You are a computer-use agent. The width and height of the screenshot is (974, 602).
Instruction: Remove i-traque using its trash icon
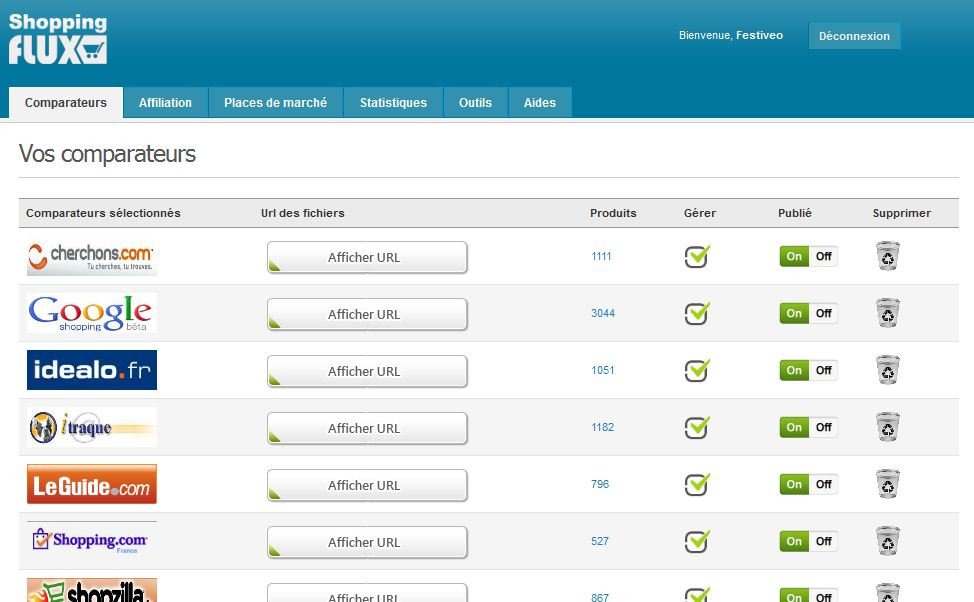pos(887,428)
